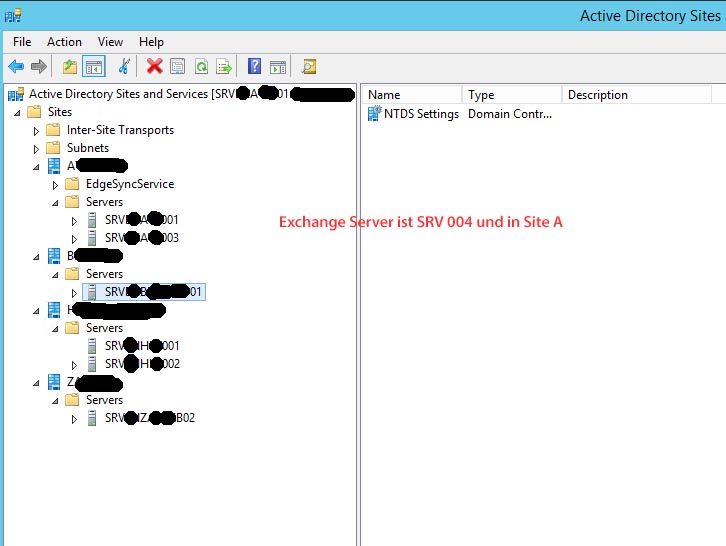Click the site icon for site Z
This screenshot has height=546, width=726.
(x=54, y=382)
